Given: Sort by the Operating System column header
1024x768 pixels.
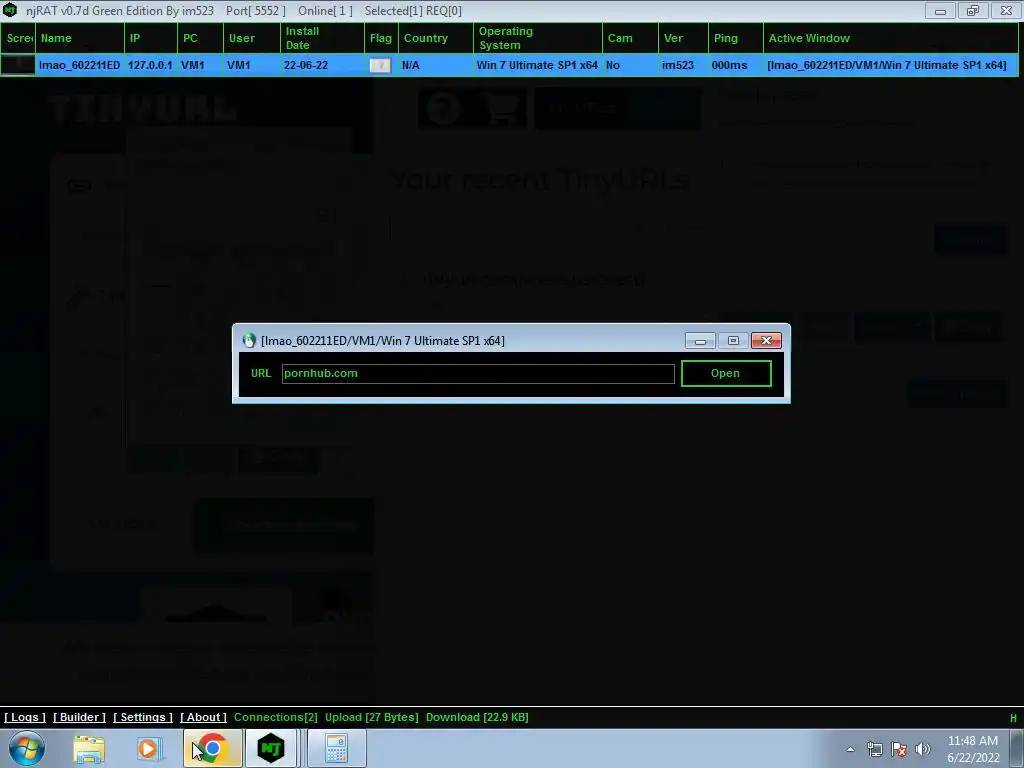Looking at the screenshot, I should click(538, 39).
